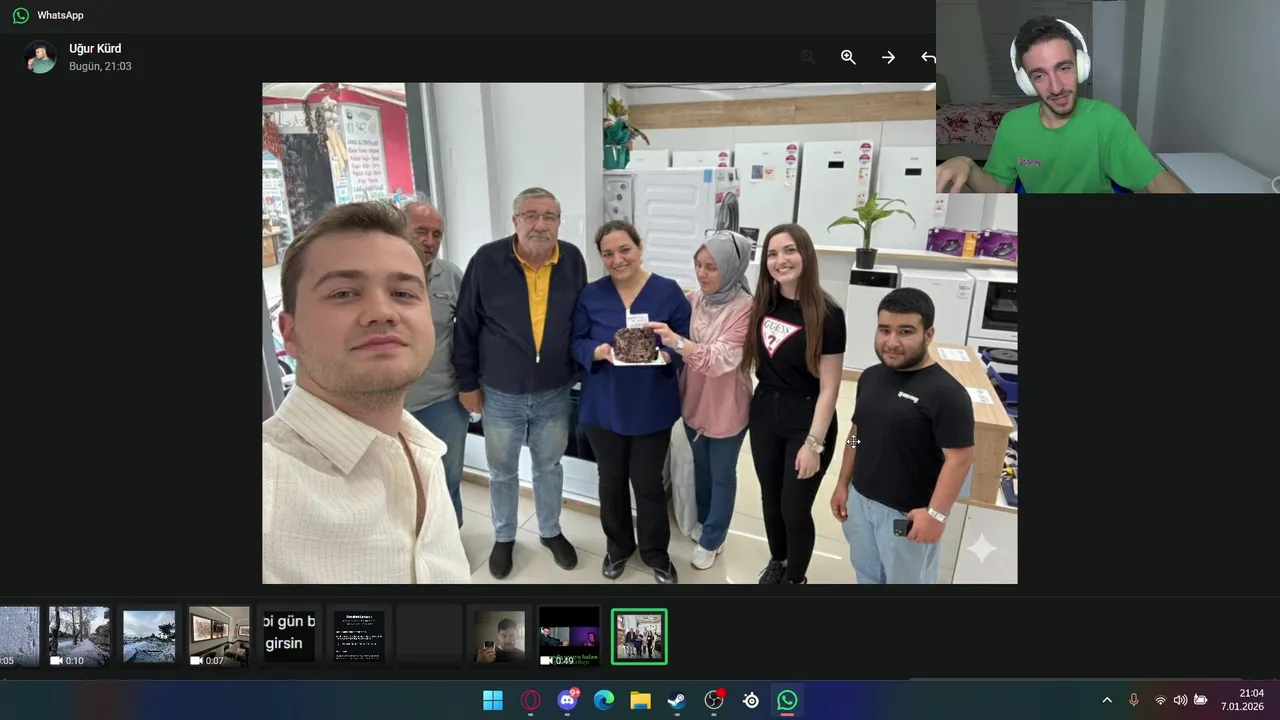
Task: Select the snowy landscape photo thumbnail
Action: click(149, 636)
